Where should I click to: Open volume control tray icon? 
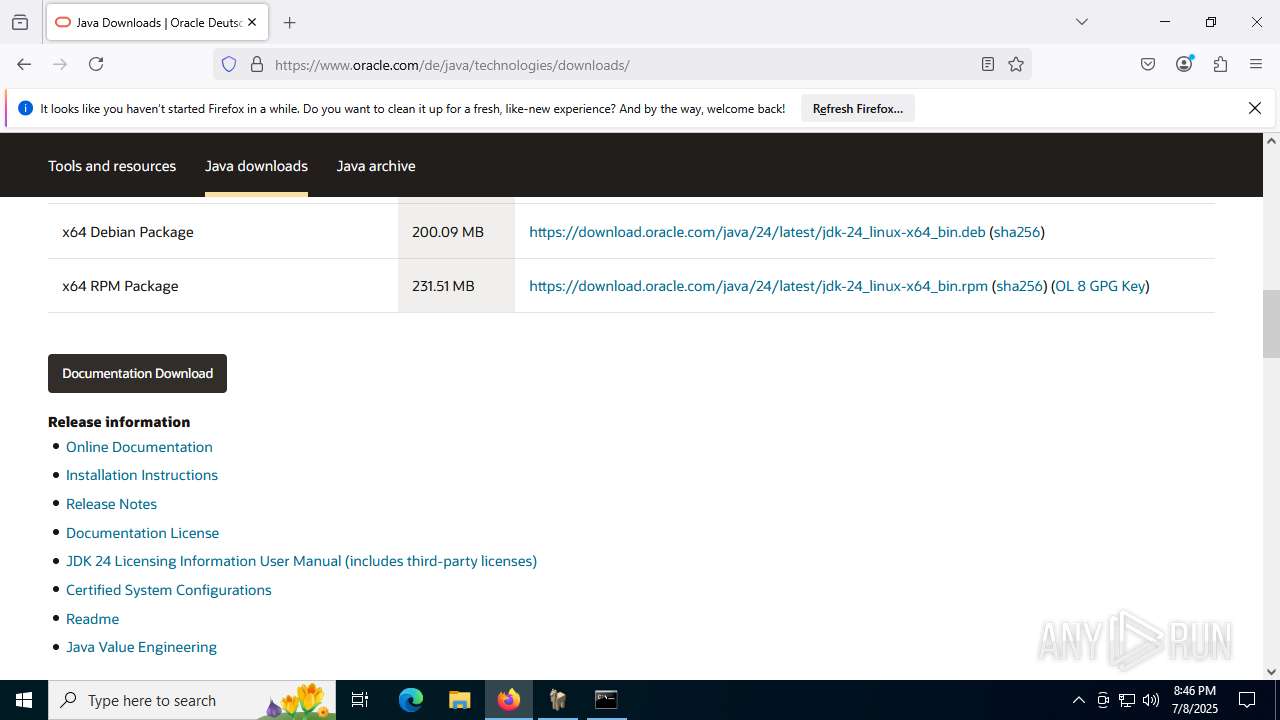(1151, 700)
